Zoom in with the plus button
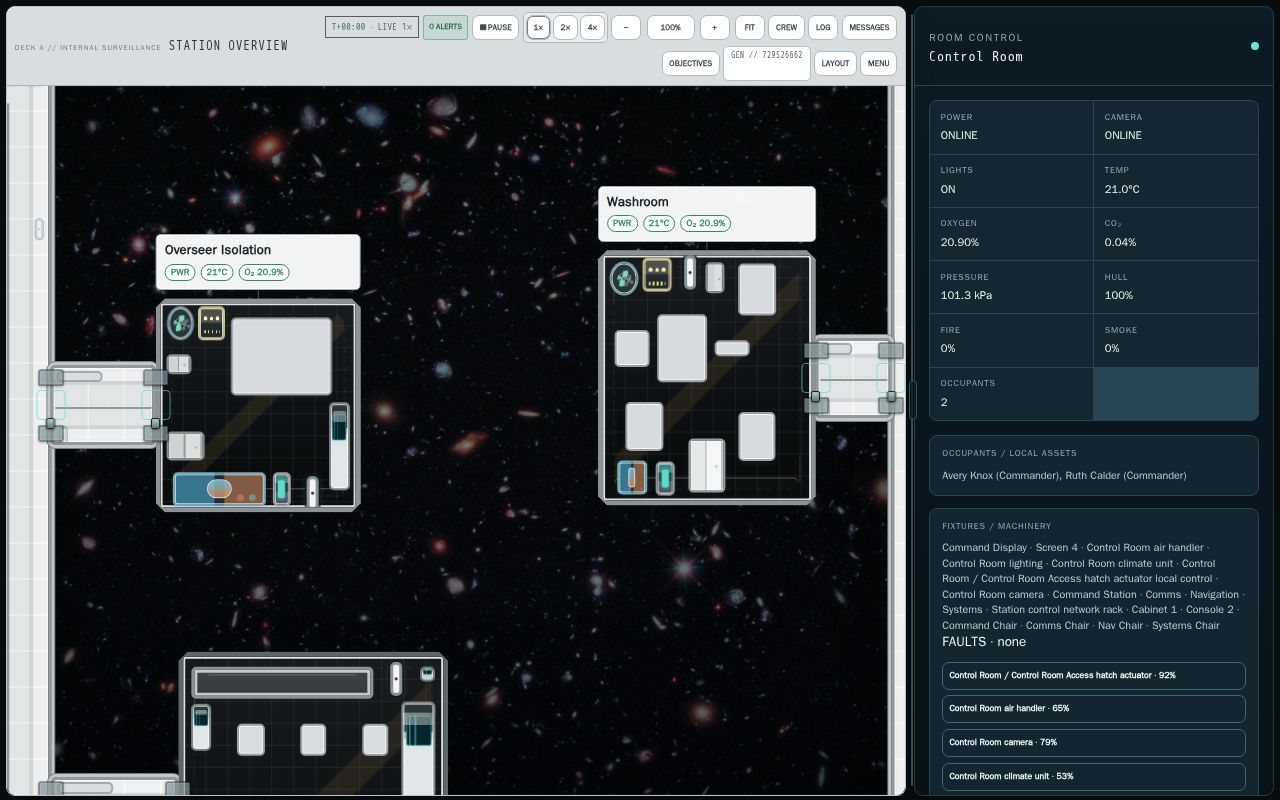This screenshot has width=1280, height=800. pyautogui.click(x=715, y=27)
